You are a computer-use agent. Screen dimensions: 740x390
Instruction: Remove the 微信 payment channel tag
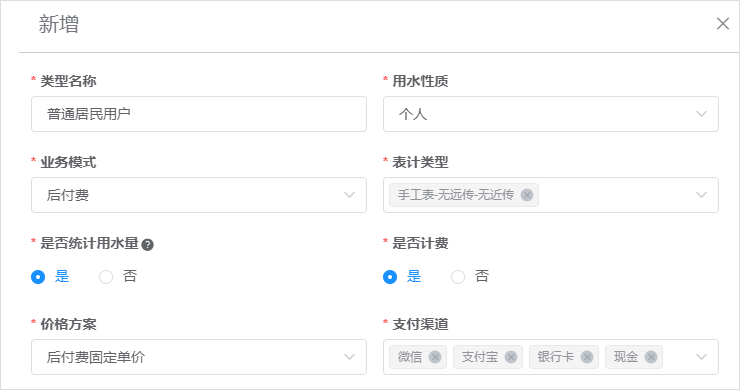click(x=435, y=357)
